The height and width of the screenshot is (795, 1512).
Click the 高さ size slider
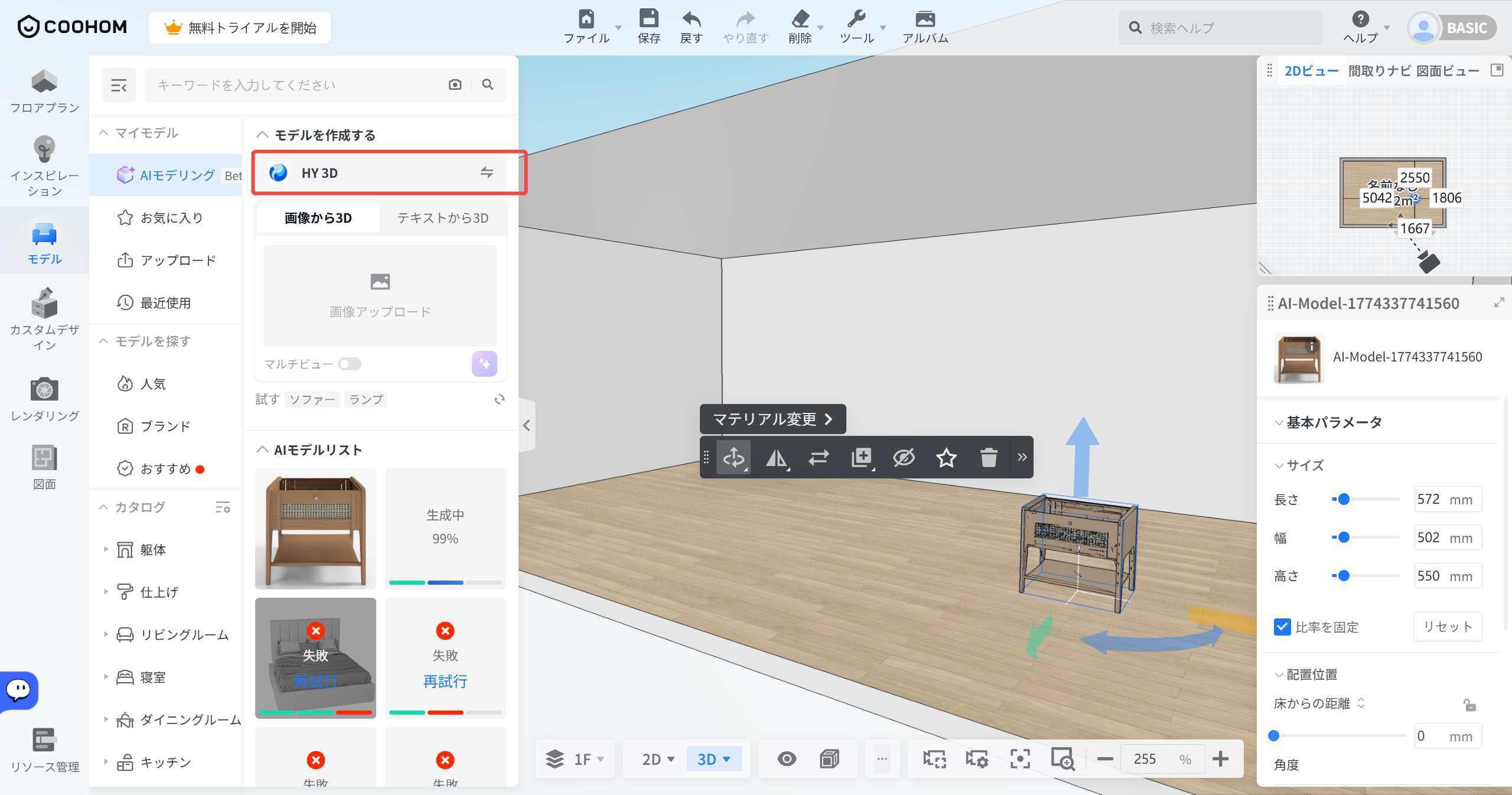[1366, 576]
